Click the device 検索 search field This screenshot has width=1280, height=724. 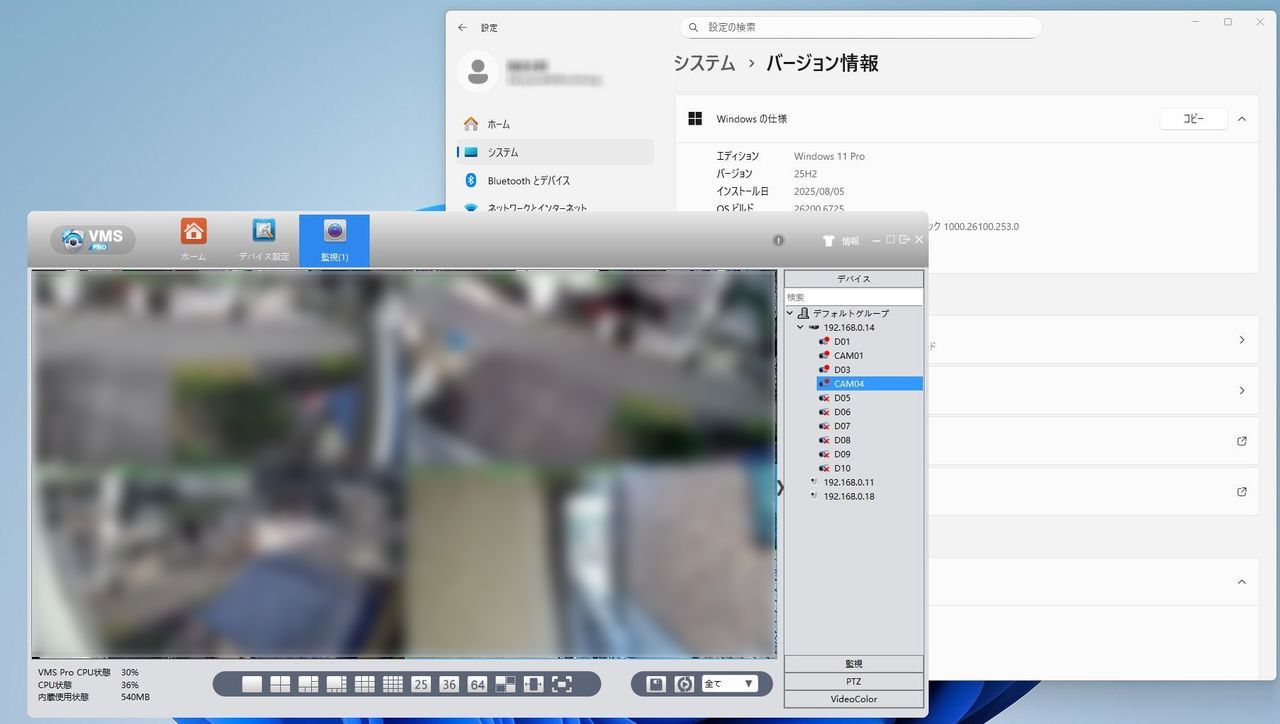[x=853, y=297]
